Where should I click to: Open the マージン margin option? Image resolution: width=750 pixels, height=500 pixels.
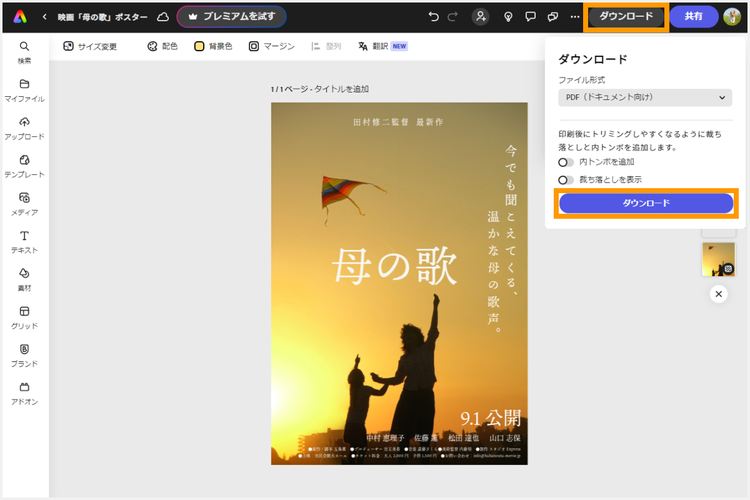click(x=272, y=46)
